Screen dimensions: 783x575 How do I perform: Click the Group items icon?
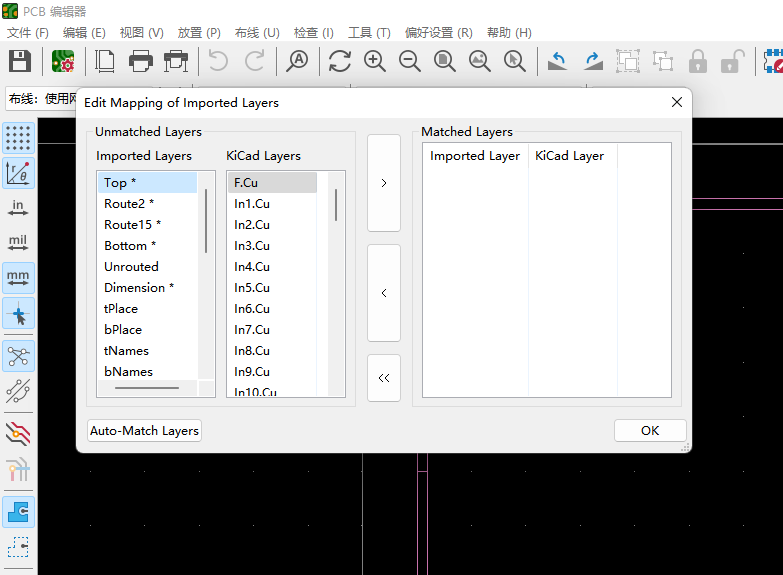coord(628,61)
